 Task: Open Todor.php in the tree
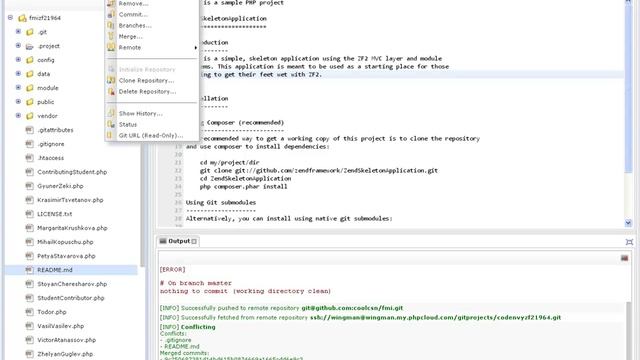coord(52,312)
